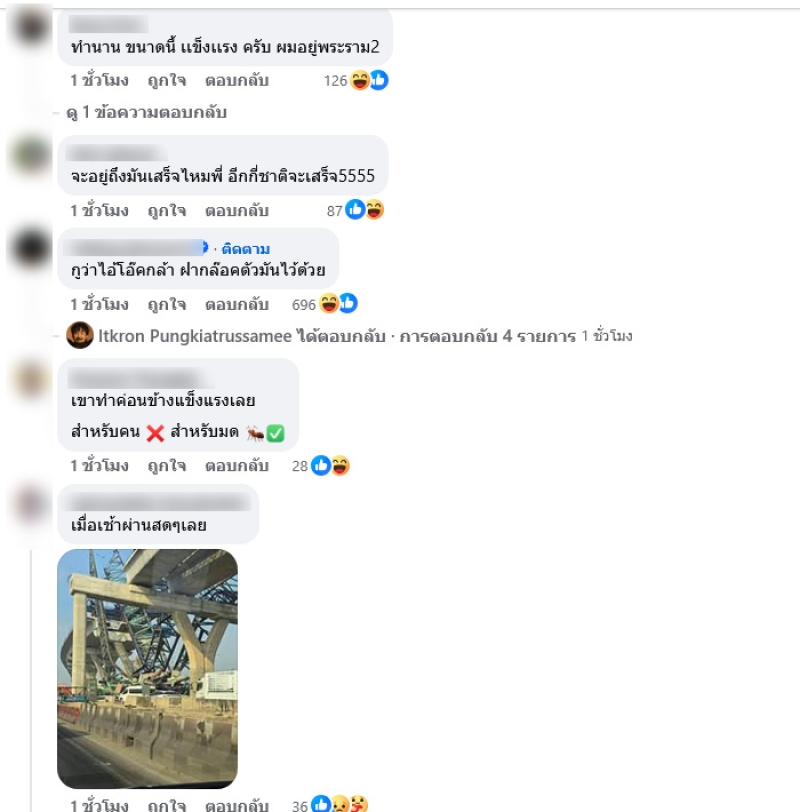Expand ดู 1 ข้อความตอบกลับ replies
The width and height of the screenshot is (800, 812).
click(147, 112)
